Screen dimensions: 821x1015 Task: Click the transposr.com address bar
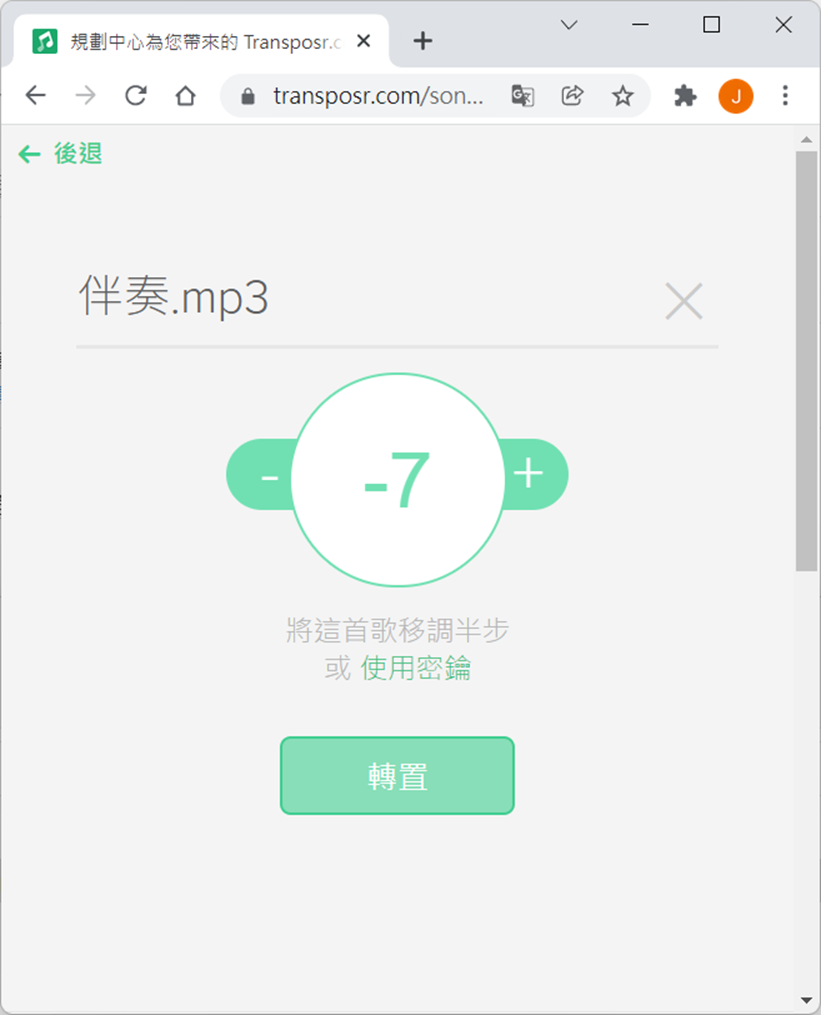[377, 96]
